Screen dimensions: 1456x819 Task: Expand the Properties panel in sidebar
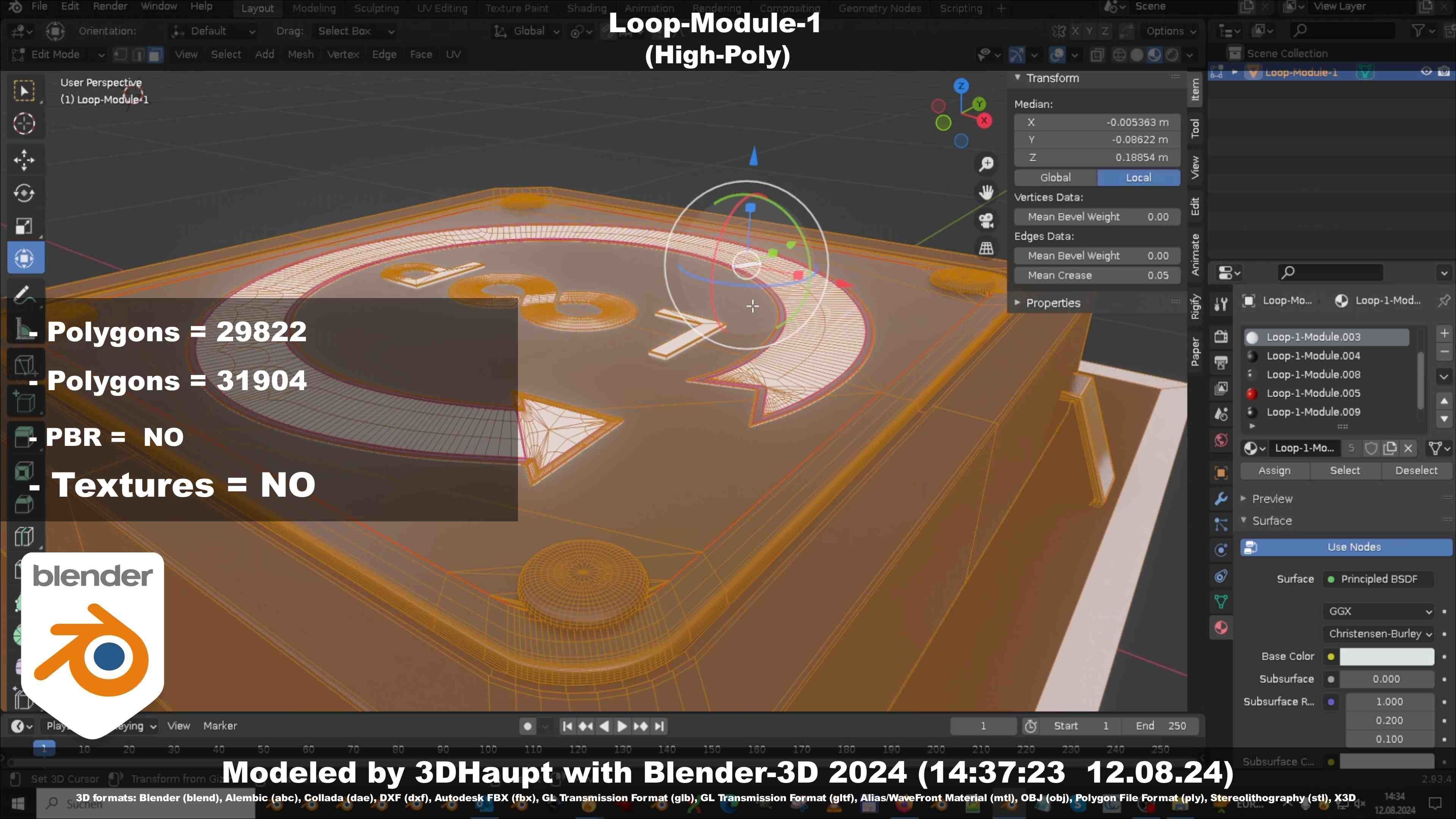click(1053, 303)
